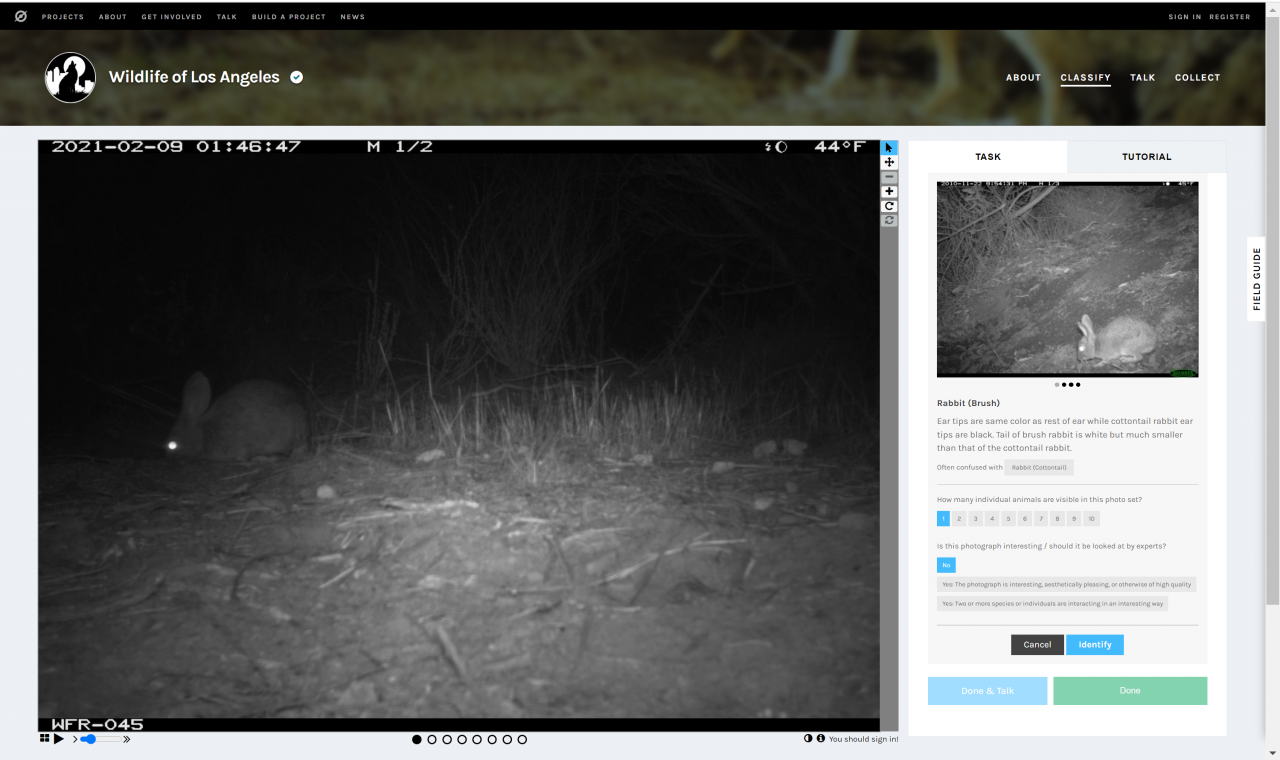Open the project Collect page
This screenshot has width=1280, height=760.
(1197, 77)
